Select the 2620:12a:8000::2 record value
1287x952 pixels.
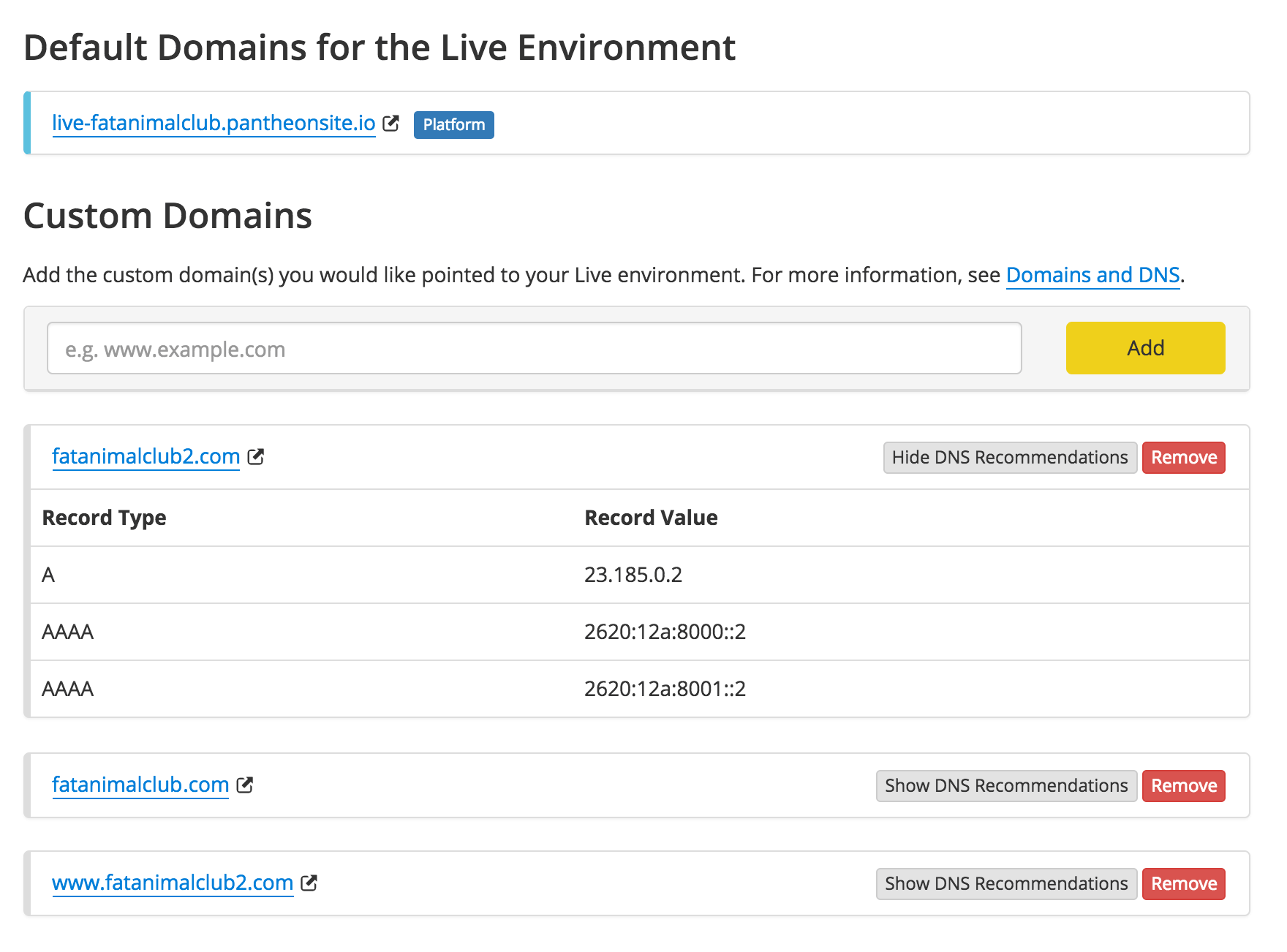(665, 632)
